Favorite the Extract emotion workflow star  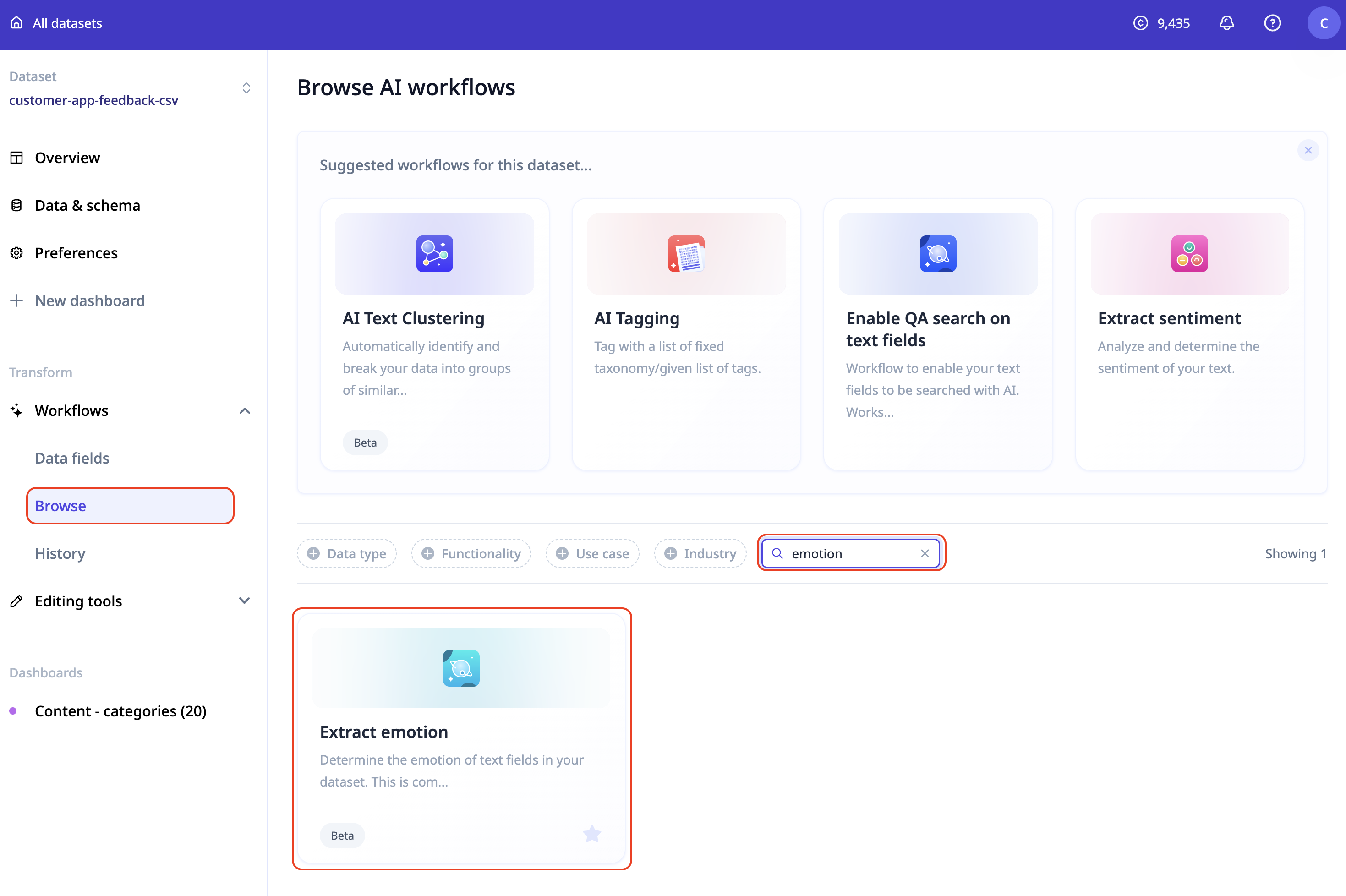(592, 834)
